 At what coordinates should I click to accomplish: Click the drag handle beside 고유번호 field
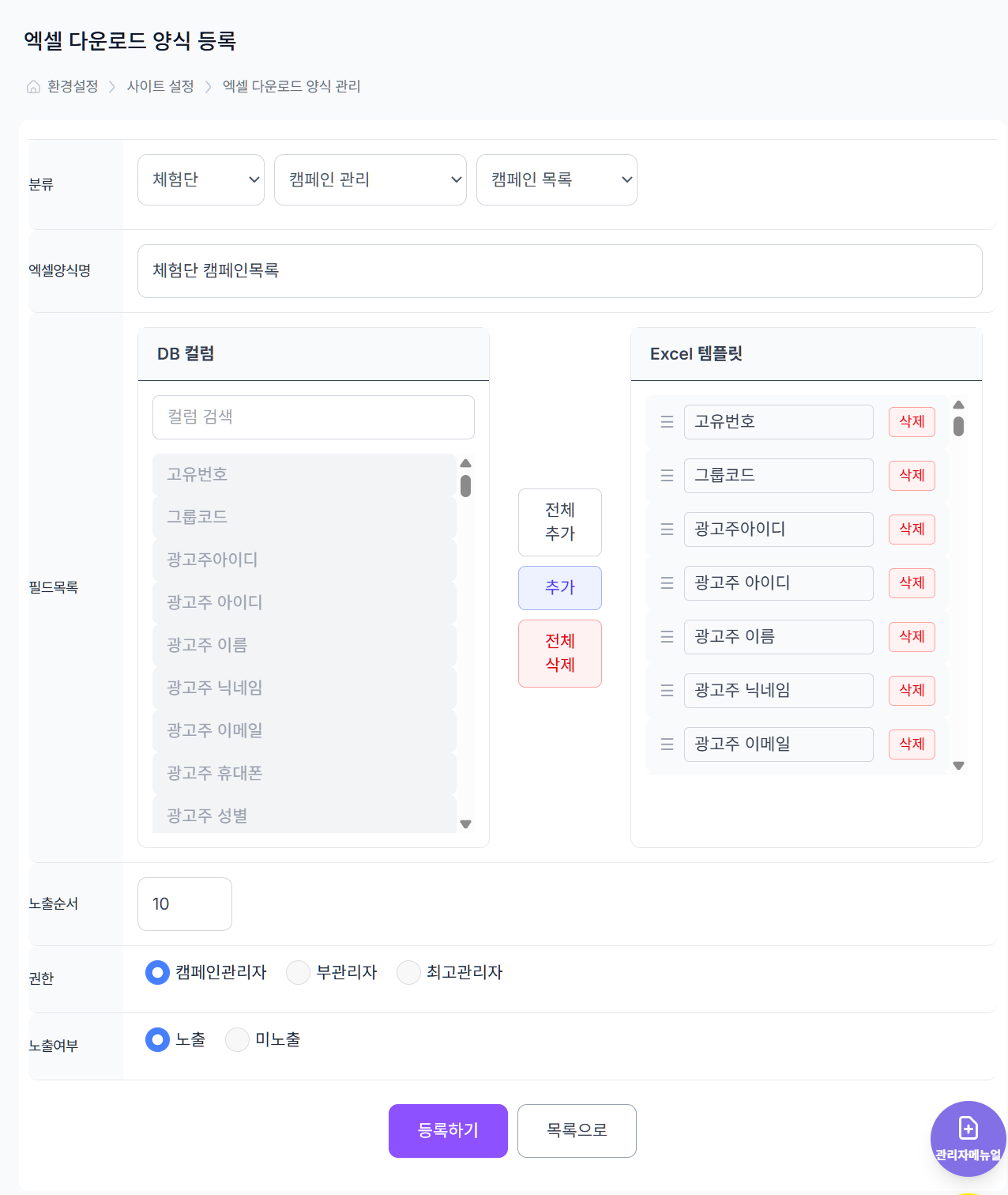click(x=666, y=421)
